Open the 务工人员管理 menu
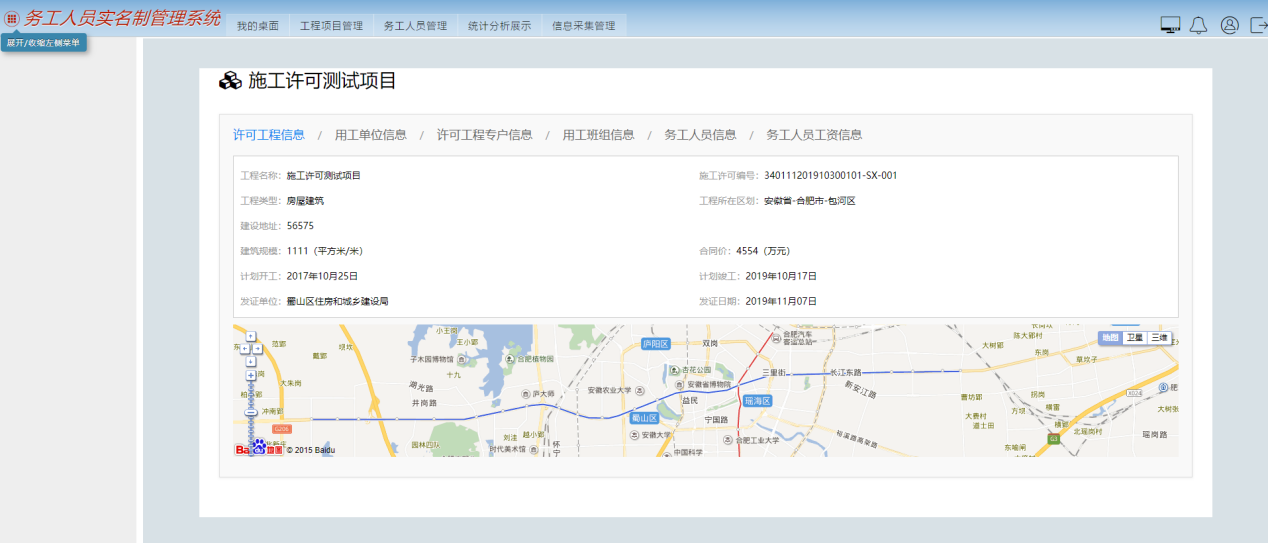 [x=415, y=26]
